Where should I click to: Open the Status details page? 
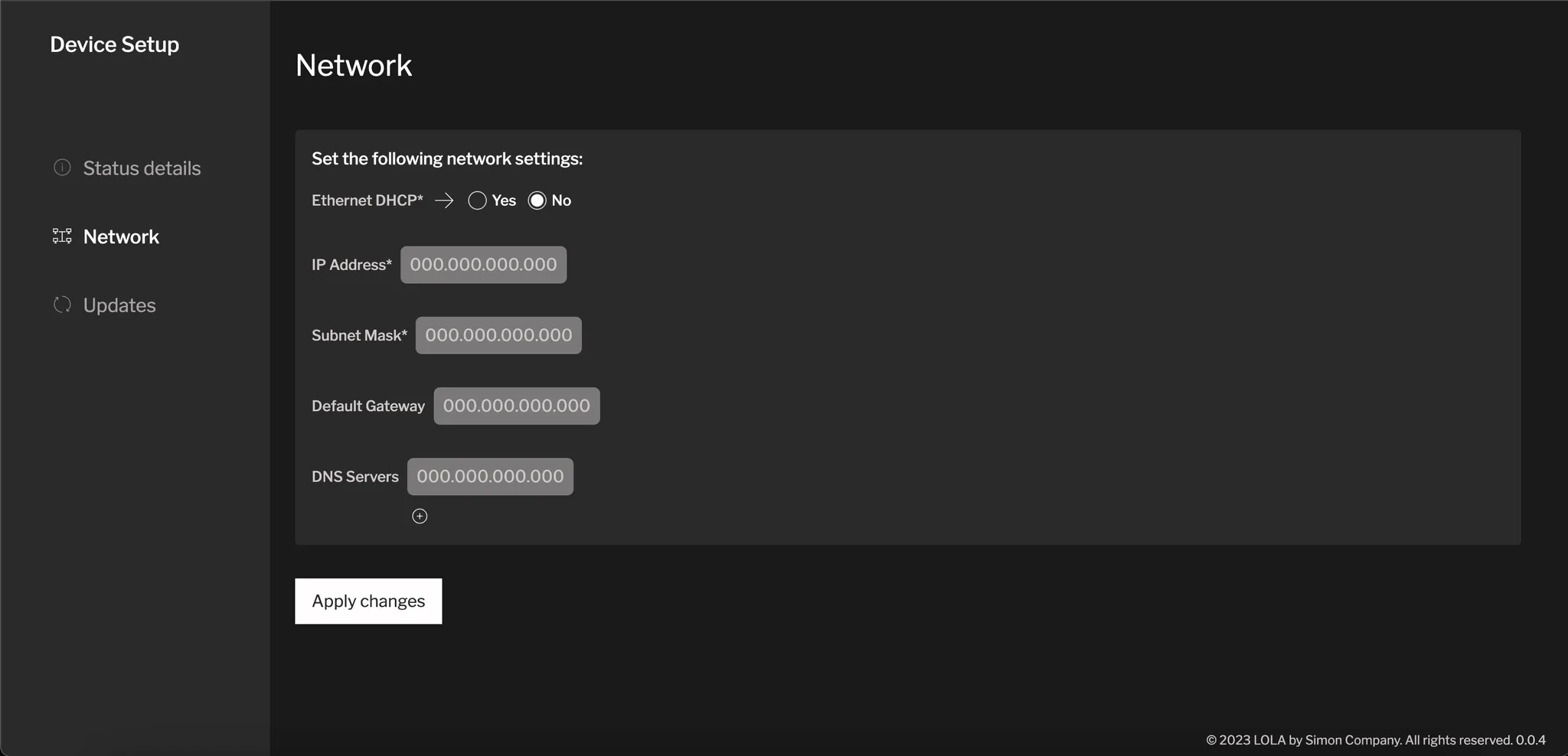click(142, 168)
